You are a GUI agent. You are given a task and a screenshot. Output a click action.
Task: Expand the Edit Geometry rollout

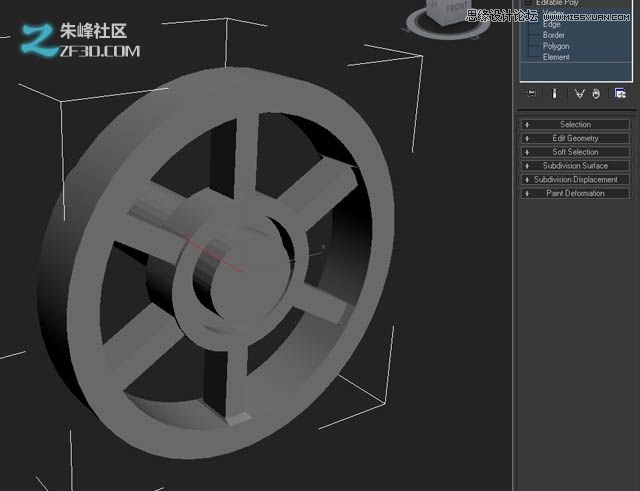tap(575, 138)
